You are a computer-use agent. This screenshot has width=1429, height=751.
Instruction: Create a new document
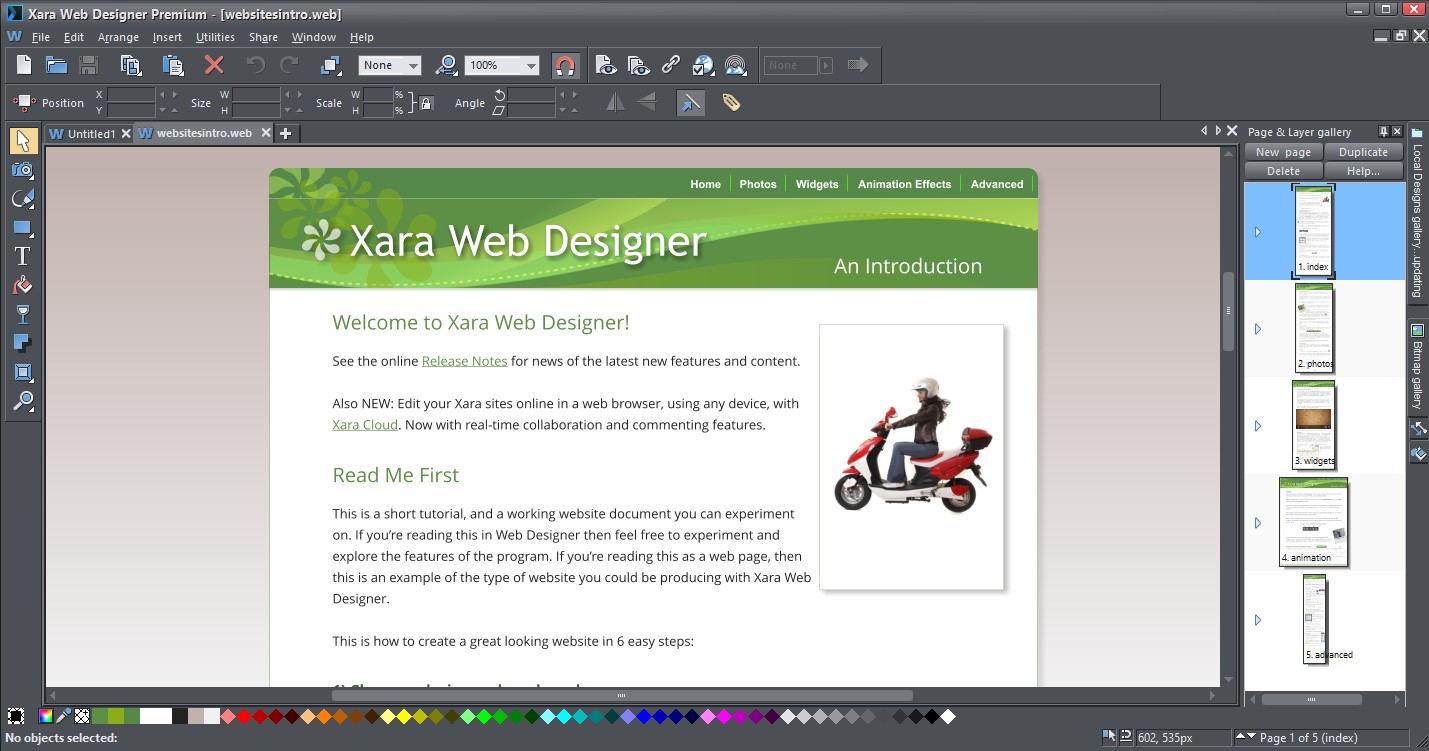point(24,65)
